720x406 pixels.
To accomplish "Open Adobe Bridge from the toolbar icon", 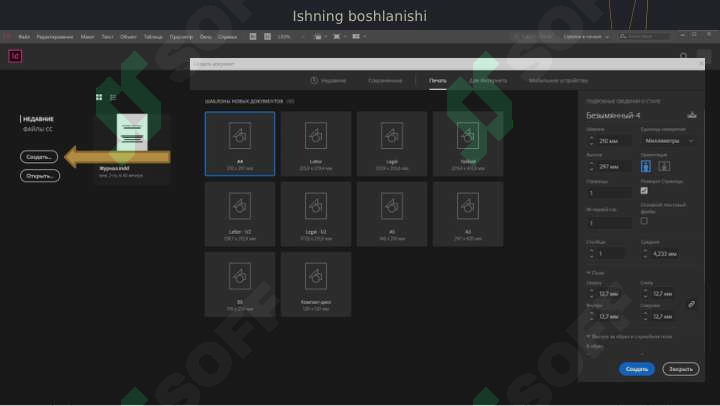I will click(253, 36).
